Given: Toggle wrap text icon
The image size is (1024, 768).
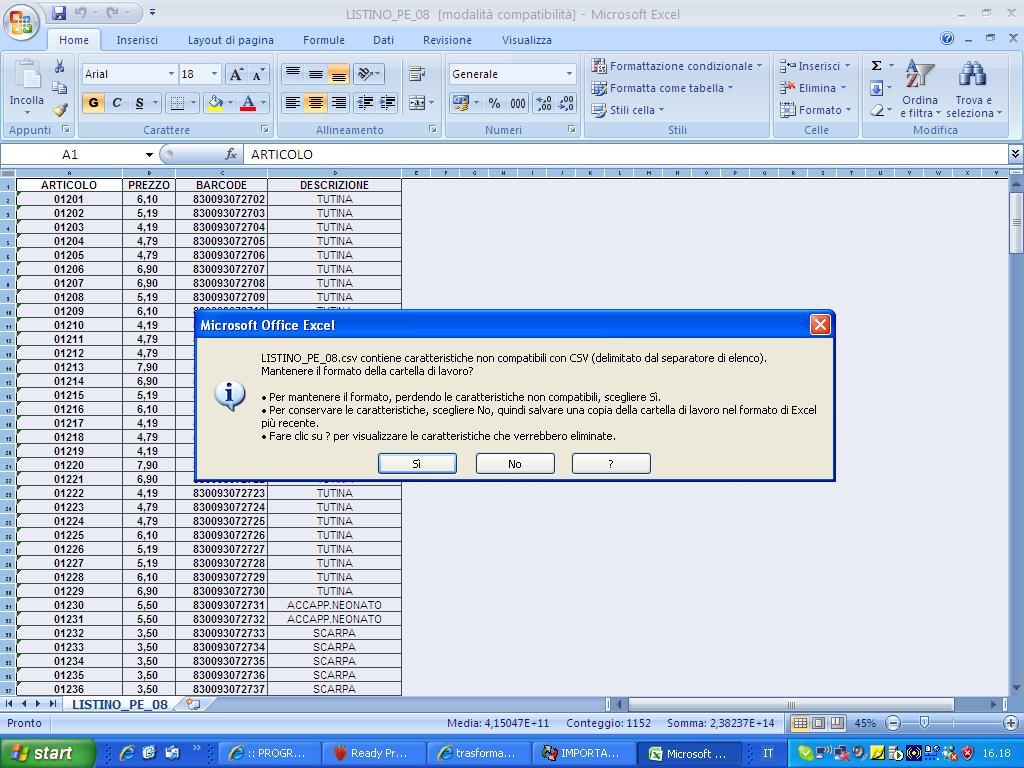Looking at the screenshot, I should click(x=417, y=74).
